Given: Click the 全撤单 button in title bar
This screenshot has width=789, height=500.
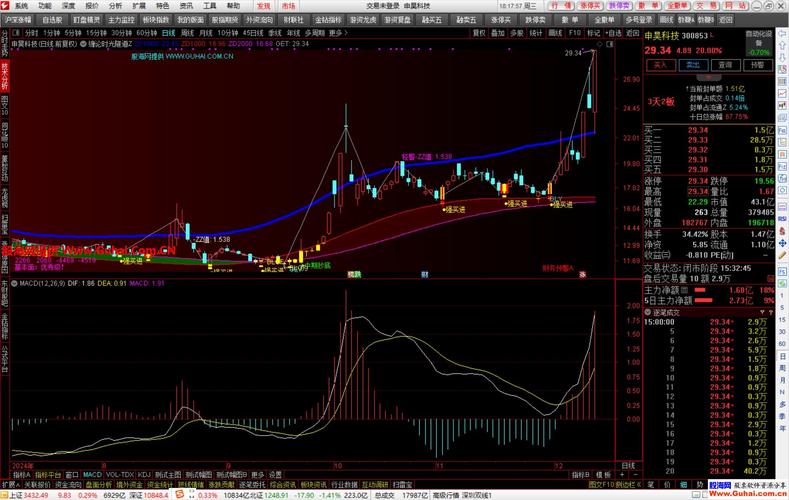Looking at the screenshot, I should coord(677,6).
